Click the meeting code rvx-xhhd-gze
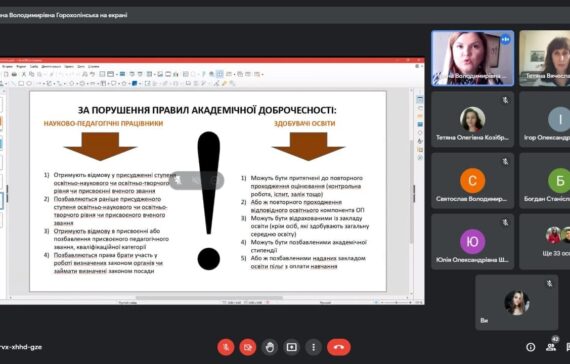Viewport: 570px width, 364px height. click(21, 347)
